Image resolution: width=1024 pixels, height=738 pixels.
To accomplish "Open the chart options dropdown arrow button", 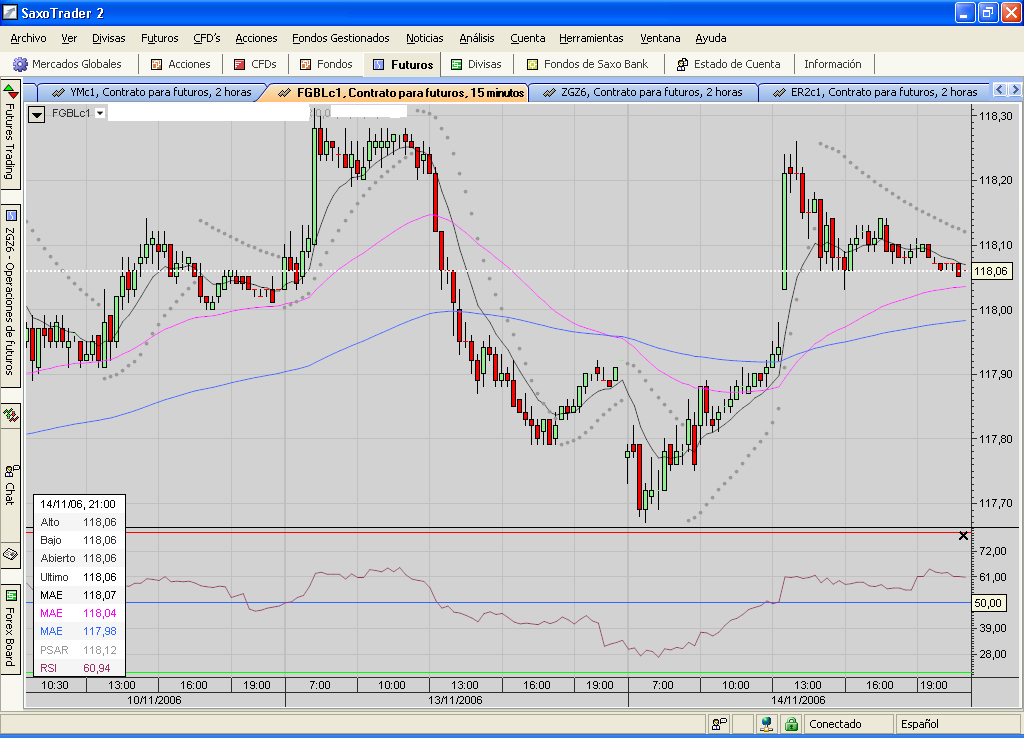I will pyautogui.click(x=37, y=114).
